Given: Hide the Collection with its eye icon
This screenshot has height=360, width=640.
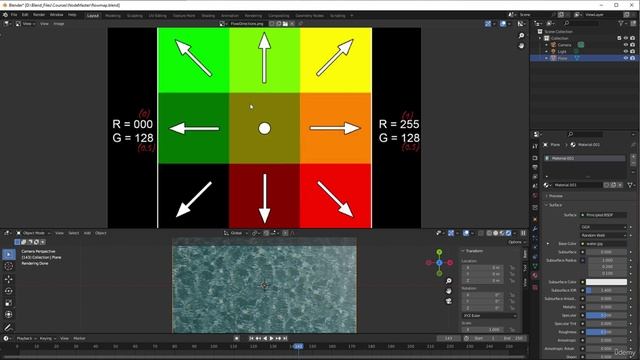Looking at the screenshot, I should 626,38.
